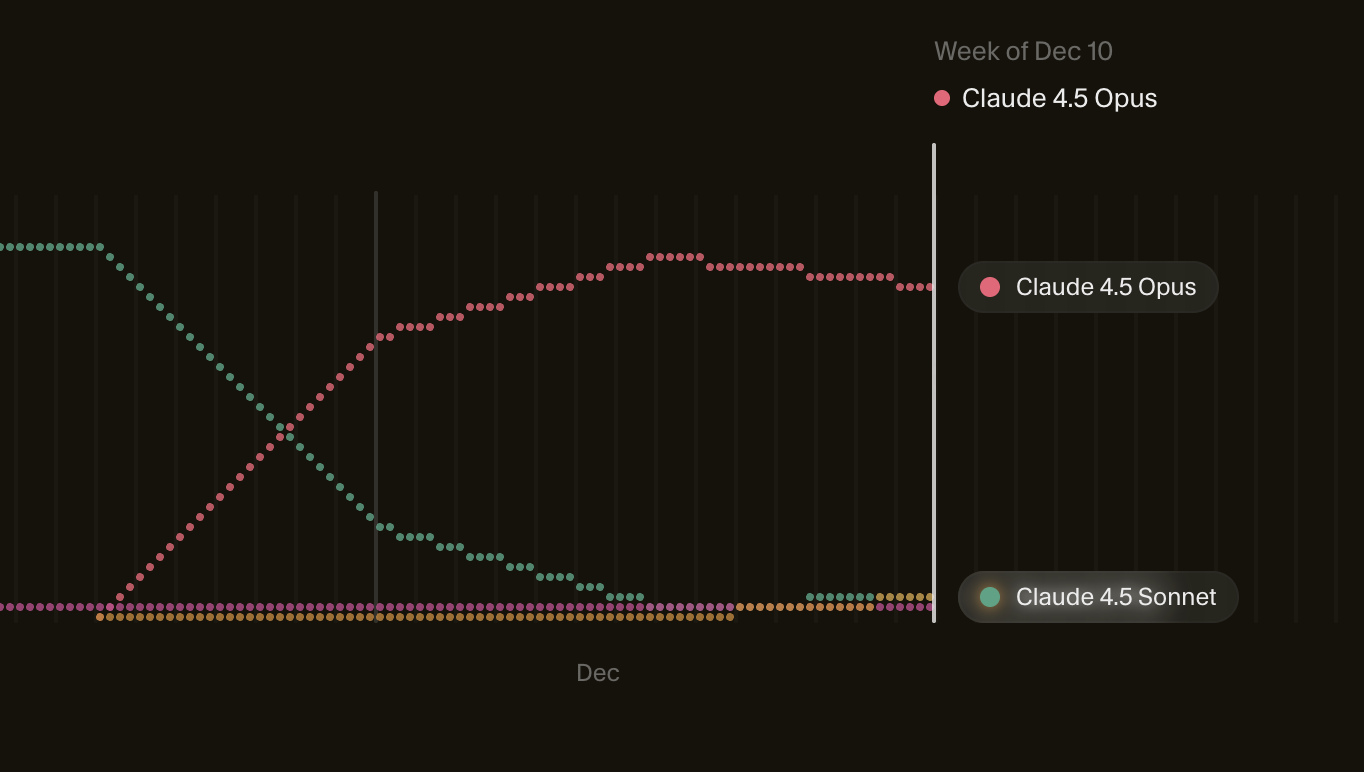Viewport: 1364px width, 772px height.
Task: Click the white vertical hover cursor line
Action: click(934, 400)
